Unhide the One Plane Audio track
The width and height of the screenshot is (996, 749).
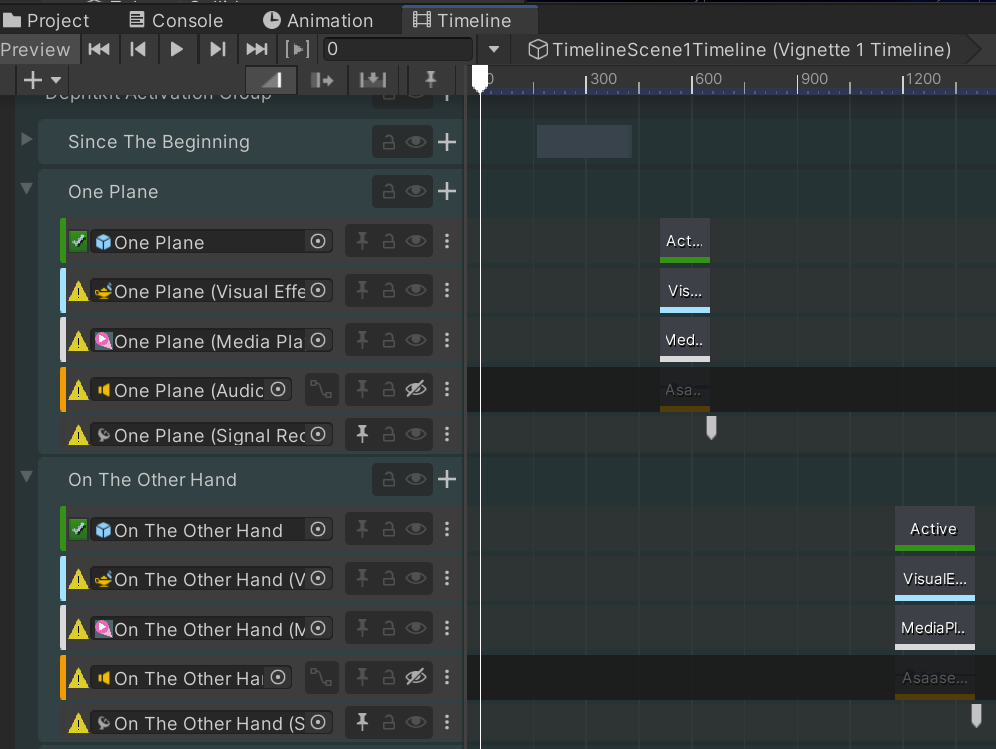point(416,390)
